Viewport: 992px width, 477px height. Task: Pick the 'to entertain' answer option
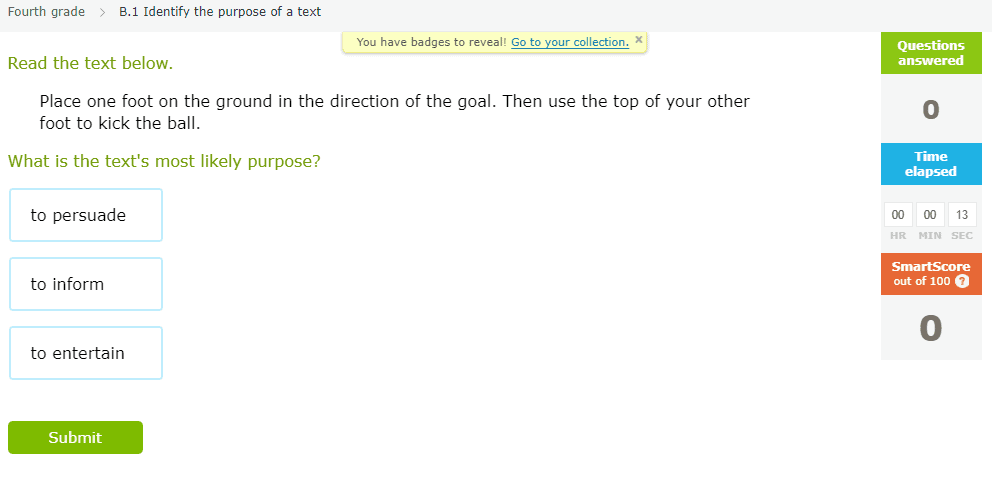pyautogui.click(x=86, y=353)
